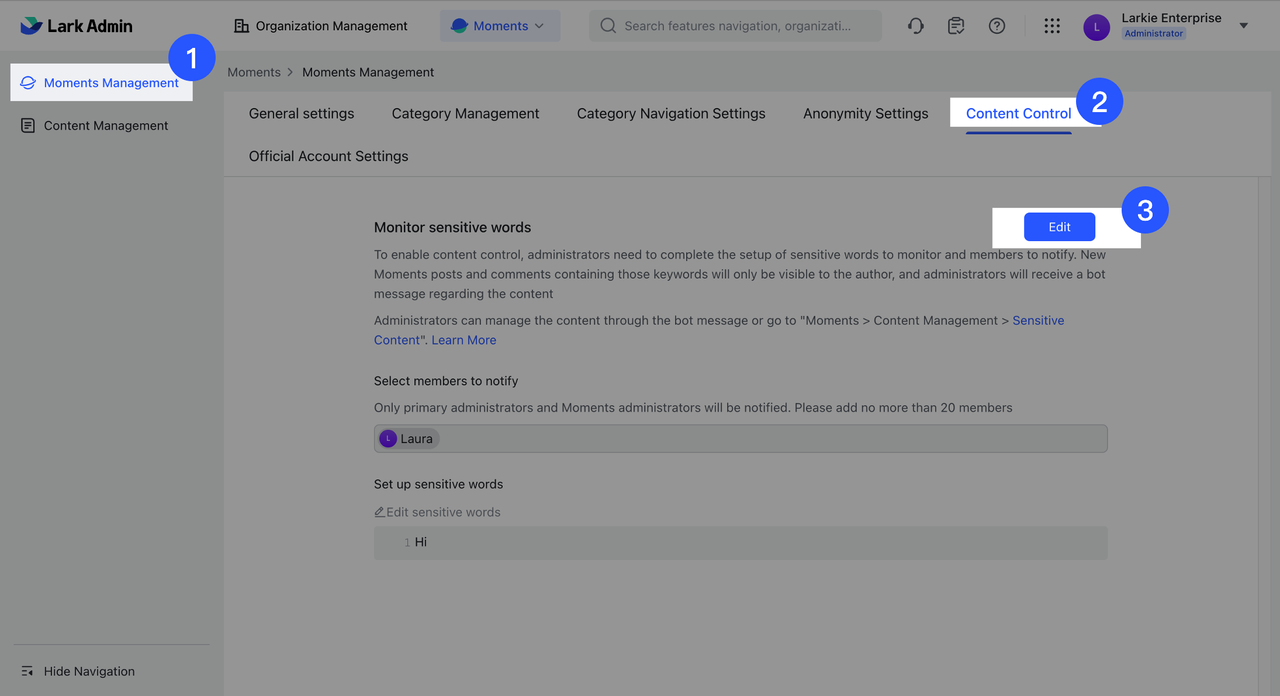Open Organization Management using the building icon
The width and height of the screenshot is (1280, 696).
pos(319,25)
